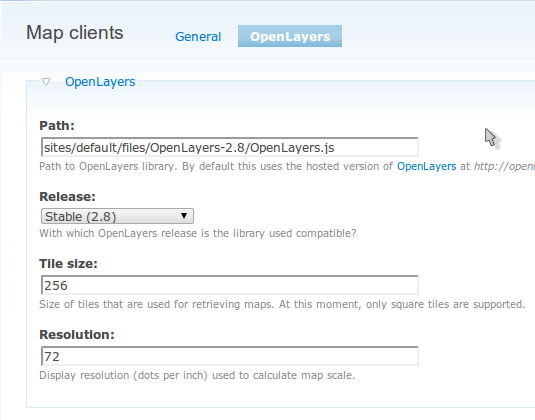
Task: Focus the Tile size field
Action: (x=230, y=285)
